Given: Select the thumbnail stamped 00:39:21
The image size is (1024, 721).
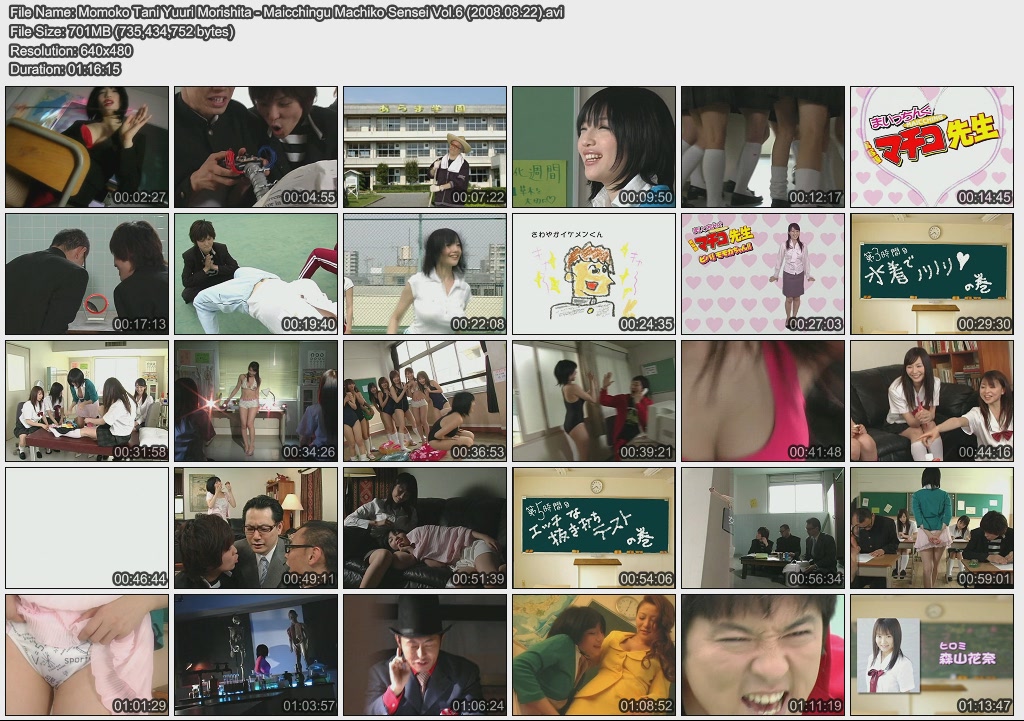Looking at the screenshot, I should point(594,401).
